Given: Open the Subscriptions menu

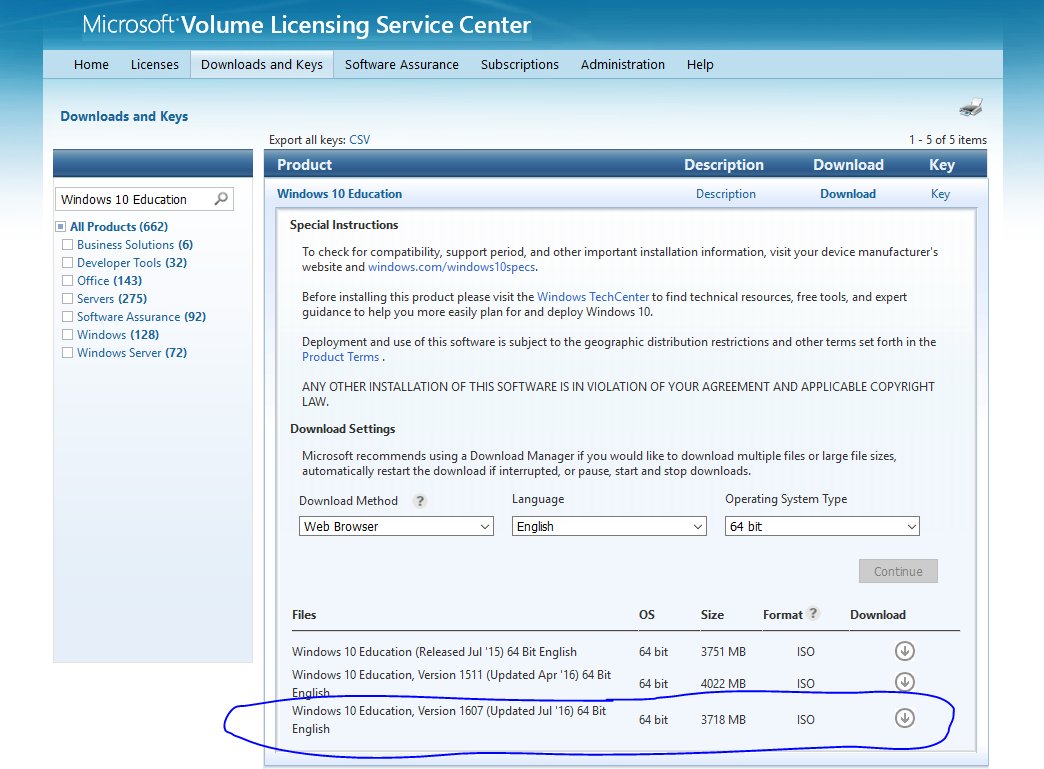Looking at the screenshot, I should 519,65.
